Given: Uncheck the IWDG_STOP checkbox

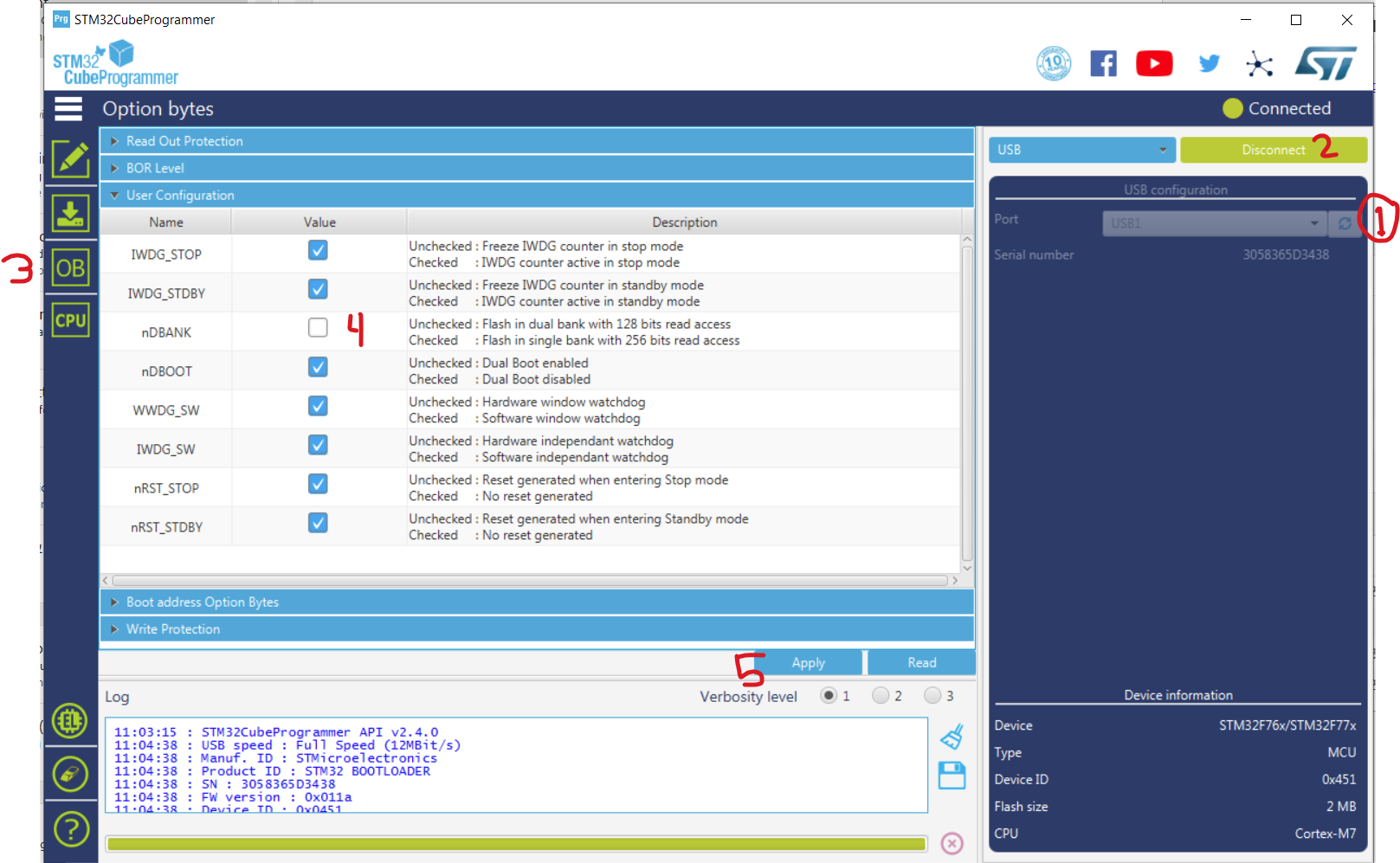Looking at the screenshot, I should point(318,250).
